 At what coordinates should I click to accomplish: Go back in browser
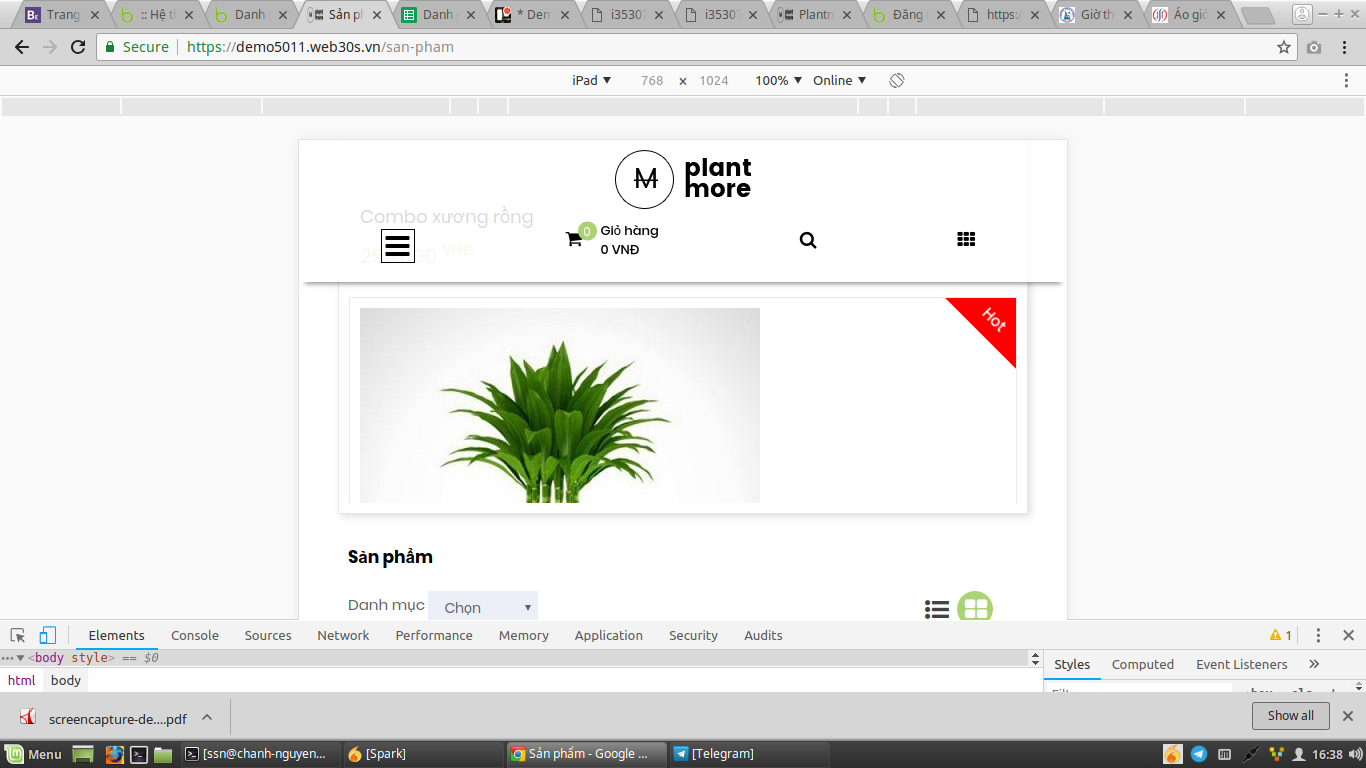[22, 47]
